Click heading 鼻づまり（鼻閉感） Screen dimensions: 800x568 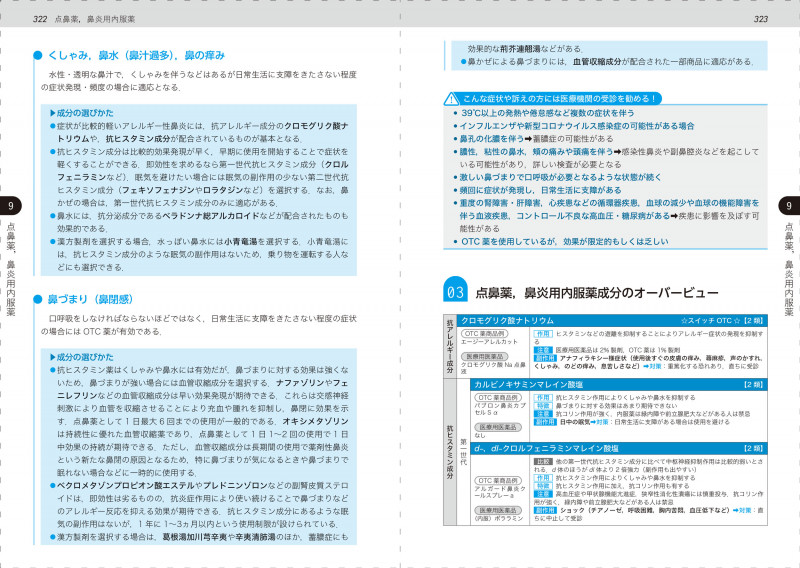(x=90, y=300)
